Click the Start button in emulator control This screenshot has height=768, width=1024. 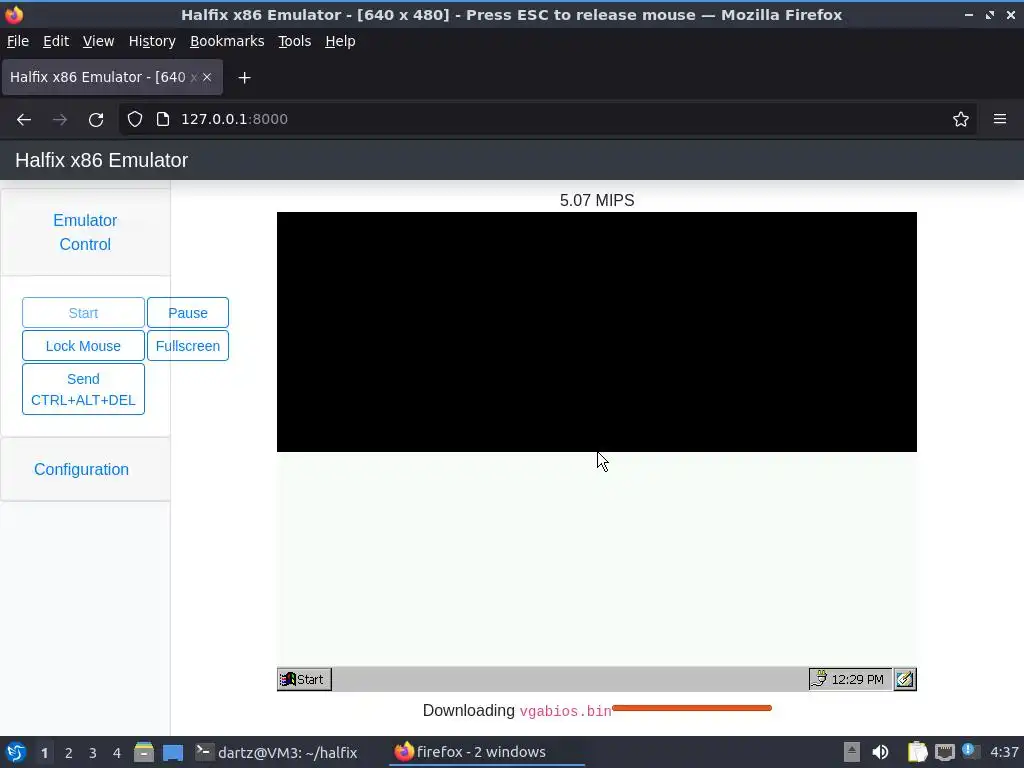pyautogui.click(x=83, y=313)
